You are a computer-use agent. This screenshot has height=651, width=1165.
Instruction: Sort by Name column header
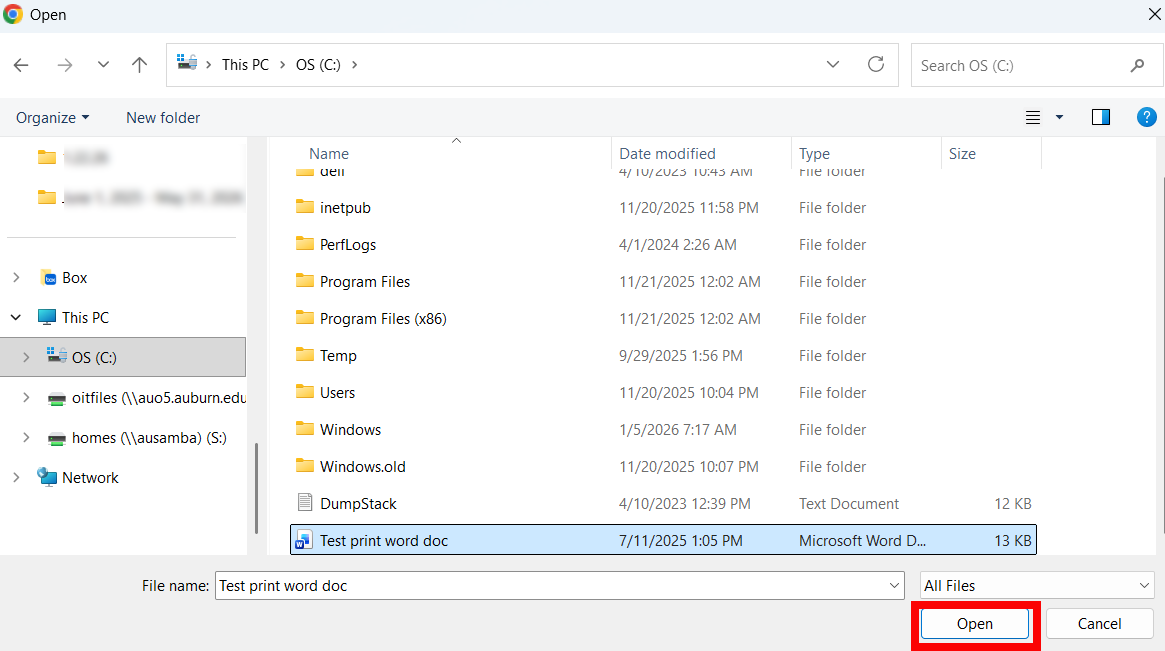[328, 154]
